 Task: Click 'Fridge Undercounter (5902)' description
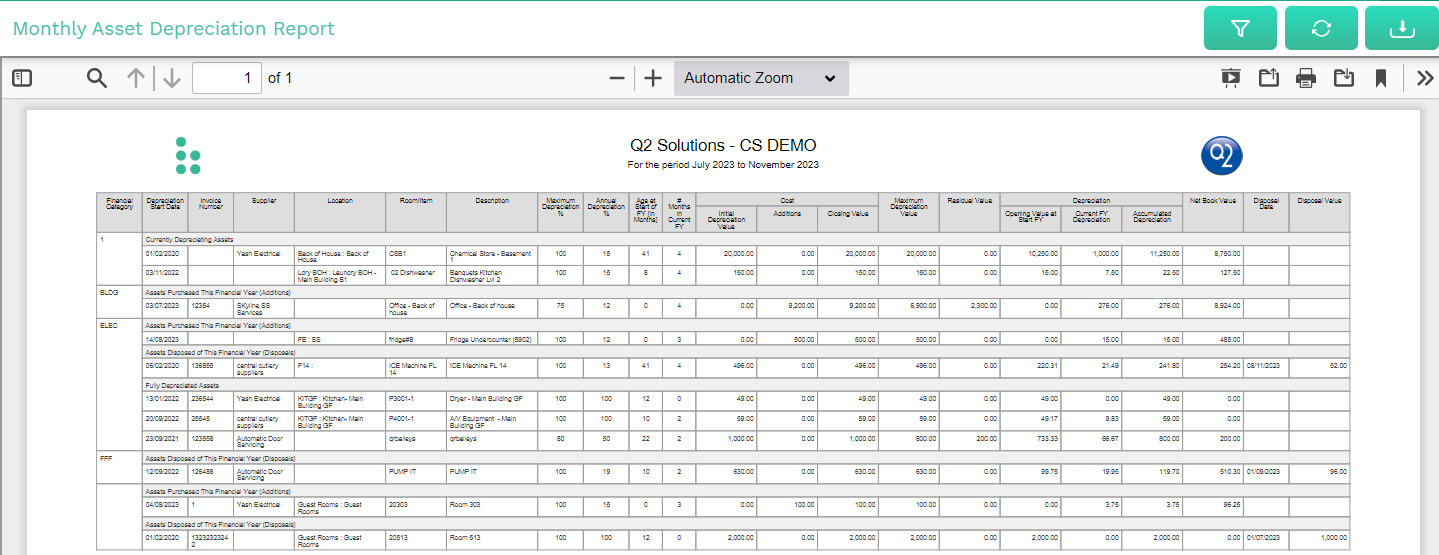(490, 339)
